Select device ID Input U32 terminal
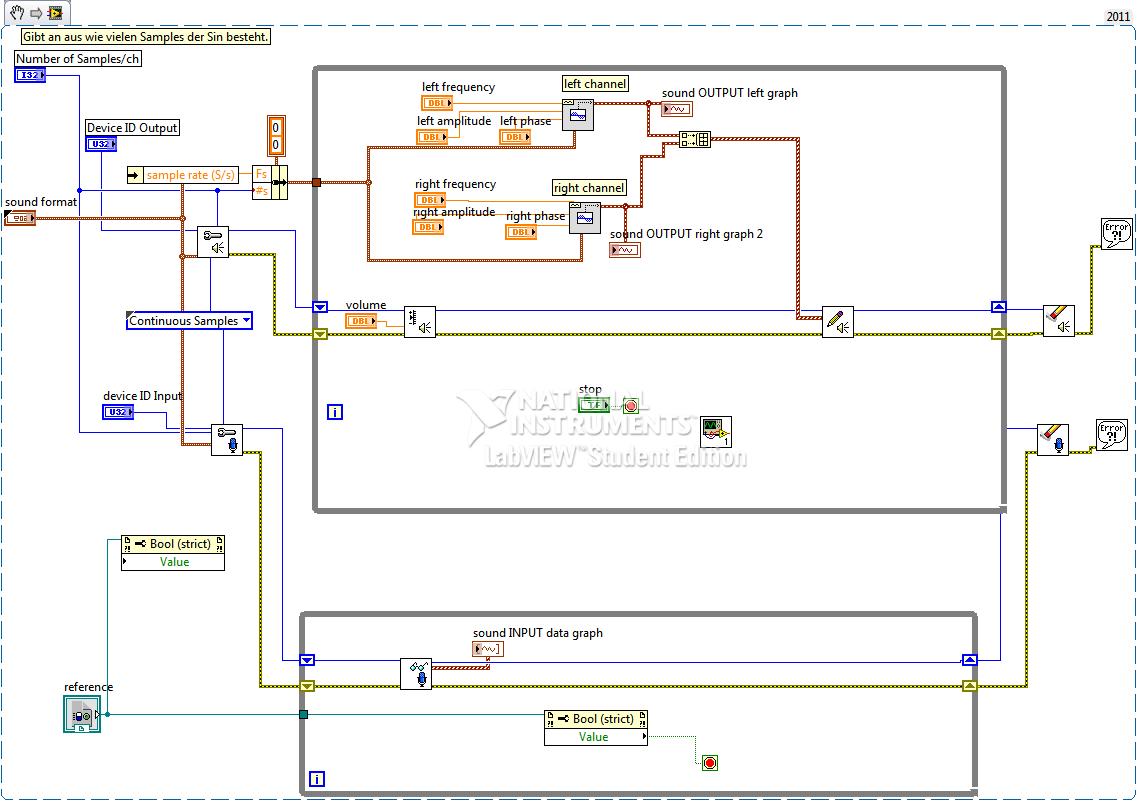The height and width of the screenshot is (801, 1137). [x=118, y=412]
